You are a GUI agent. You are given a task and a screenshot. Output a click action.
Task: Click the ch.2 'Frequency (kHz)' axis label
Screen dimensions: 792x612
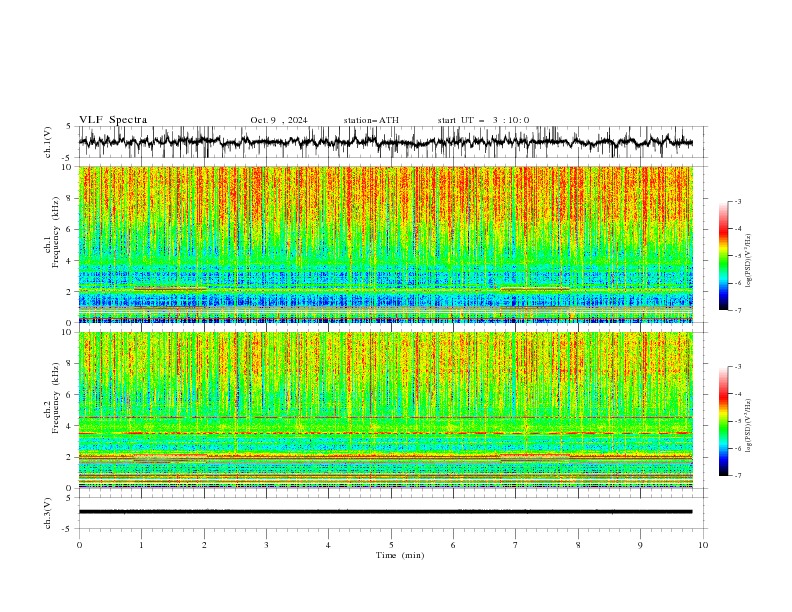coord(56,398)
